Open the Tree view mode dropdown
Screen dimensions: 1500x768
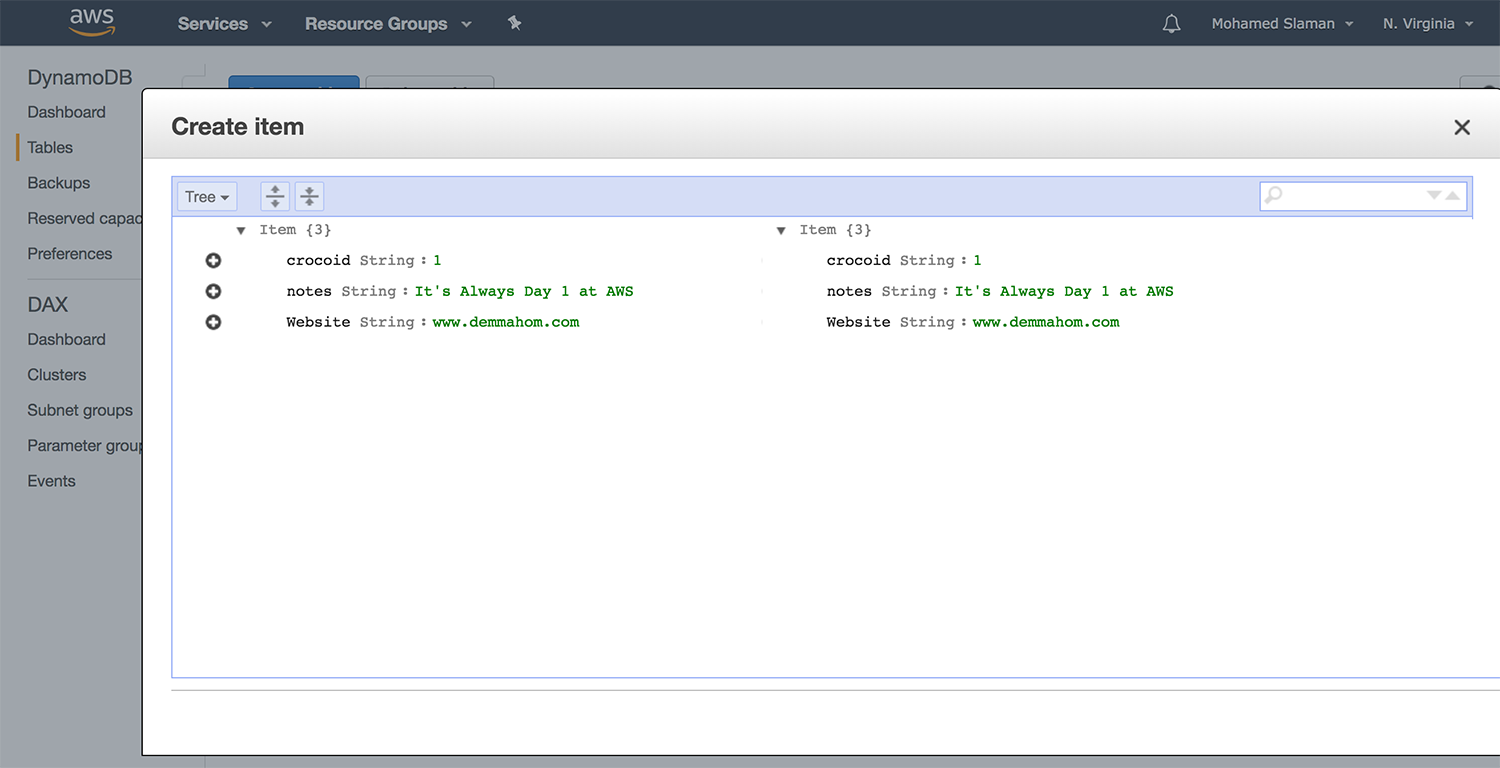(207, 197)
